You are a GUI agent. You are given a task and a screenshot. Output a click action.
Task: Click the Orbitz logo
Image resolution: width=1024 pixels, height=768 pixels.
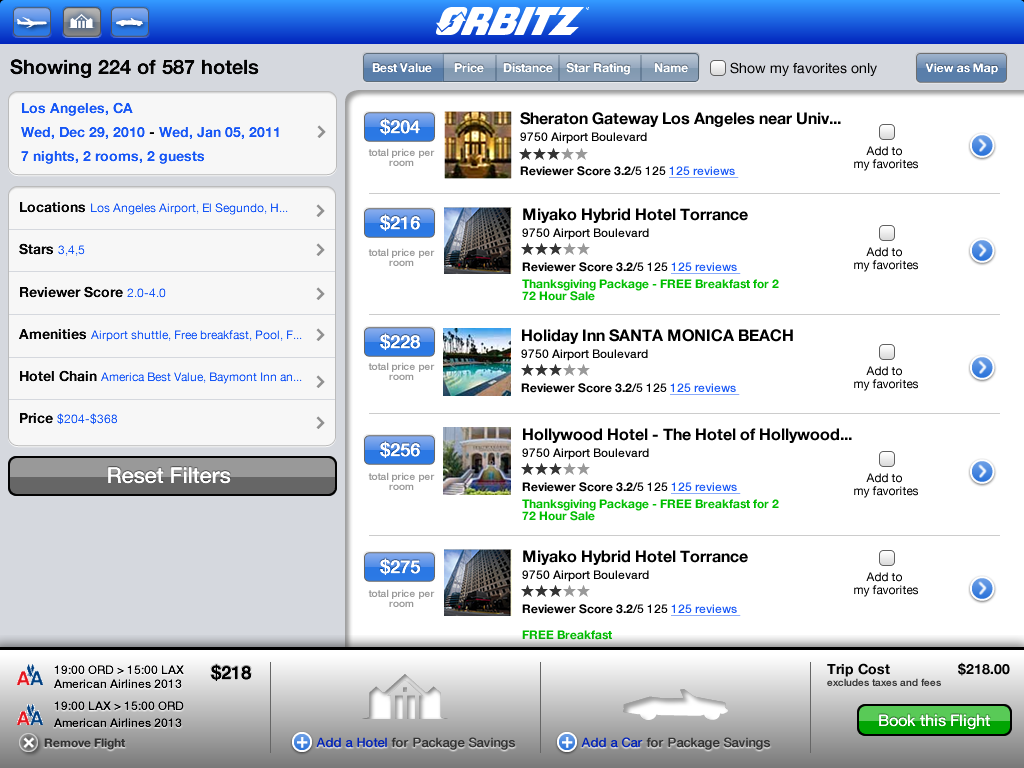512,21
